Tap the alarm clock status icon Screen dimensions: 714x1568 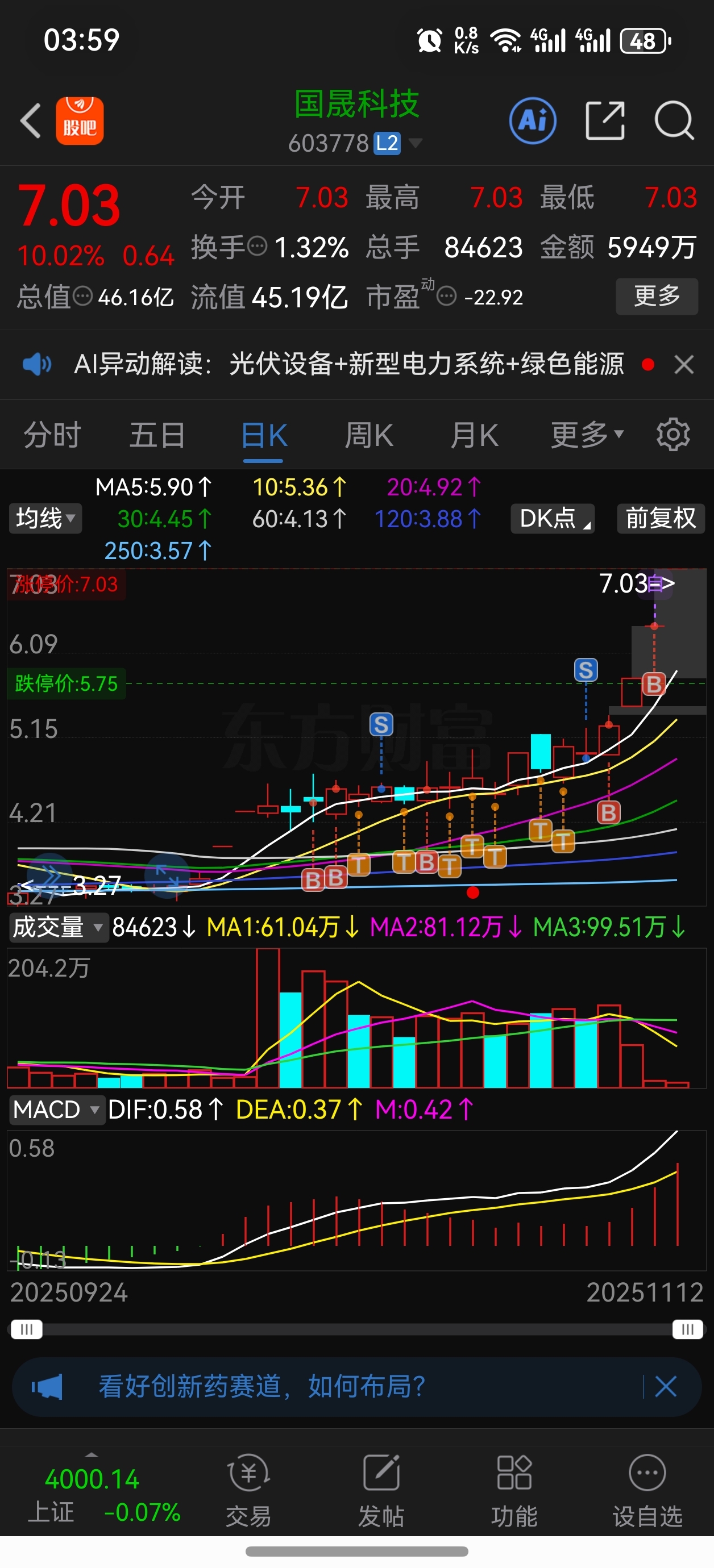point(430,41)
